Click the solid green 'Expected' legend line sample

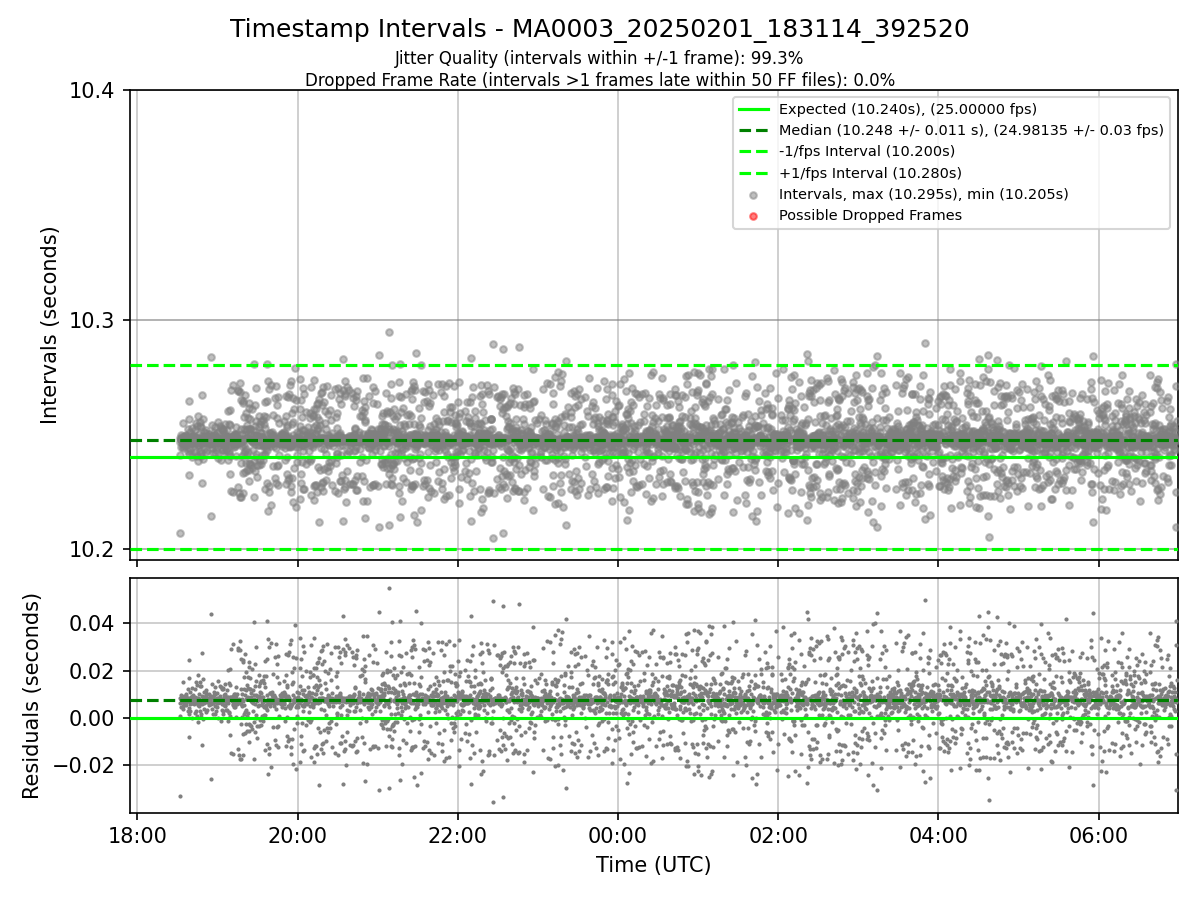pyautogui.click(x=754, y=109)
